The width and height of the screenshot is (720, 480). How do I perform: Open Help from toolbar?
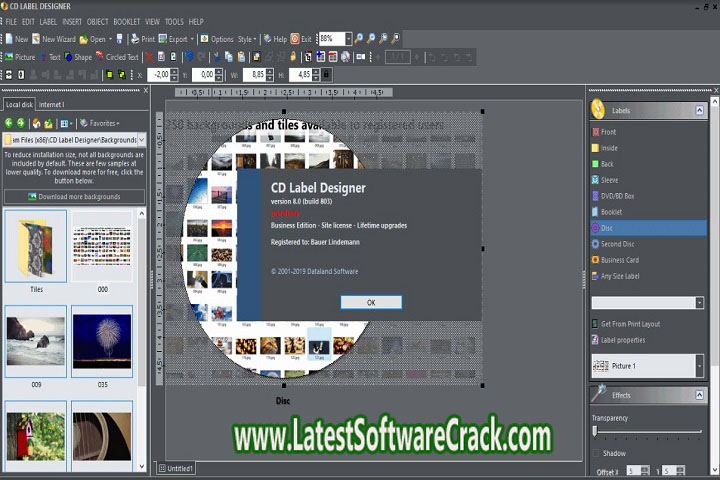click(275, 39)
